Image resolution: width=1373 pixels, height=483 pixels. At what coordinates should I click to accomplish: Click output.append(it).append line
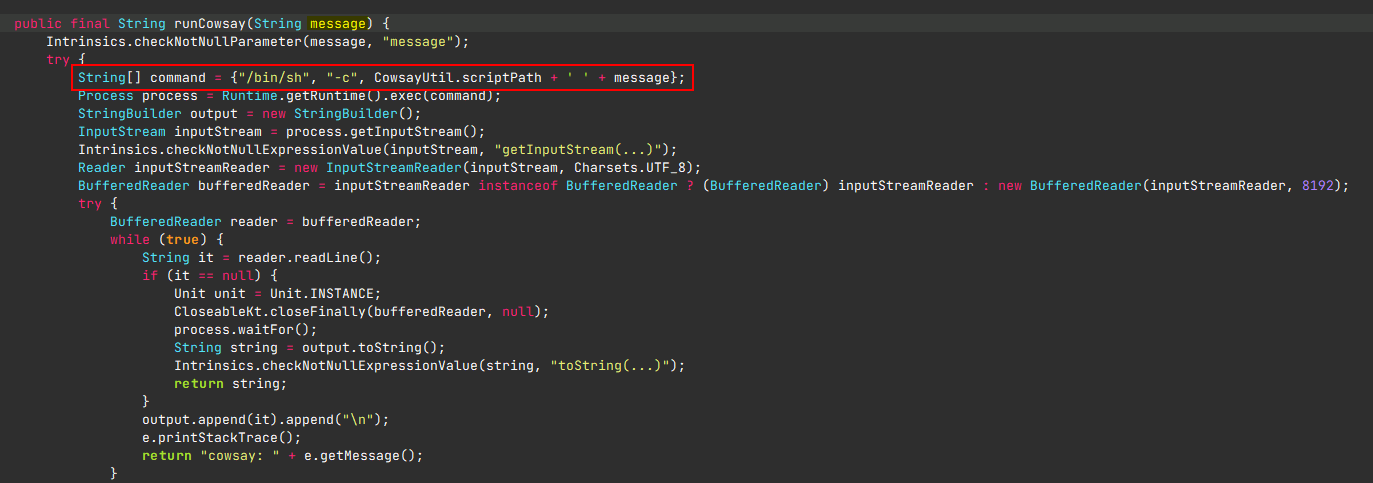[x=266, y=420]
